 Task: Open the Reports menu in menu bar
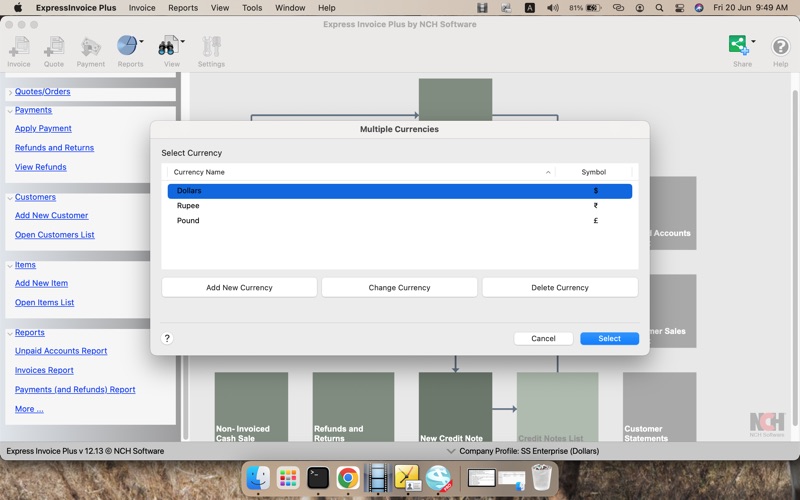coord(183,8)
